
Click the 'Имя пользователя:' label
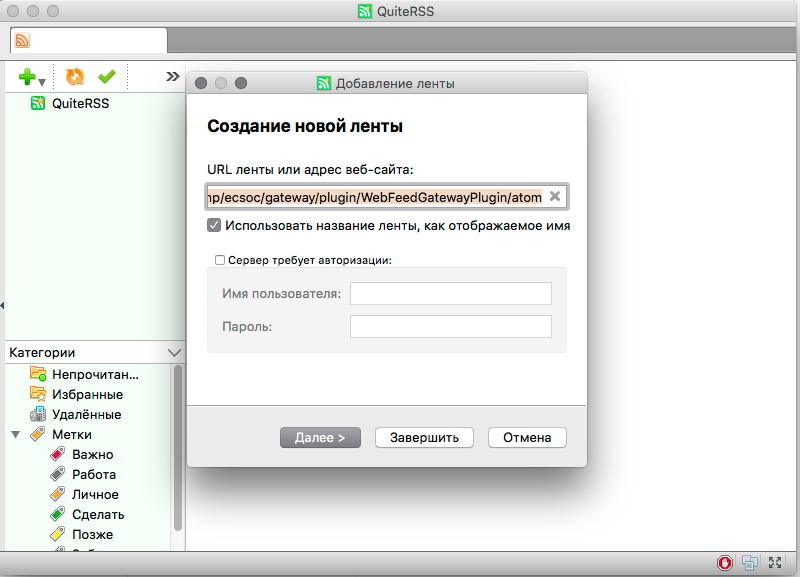(282, 294)
